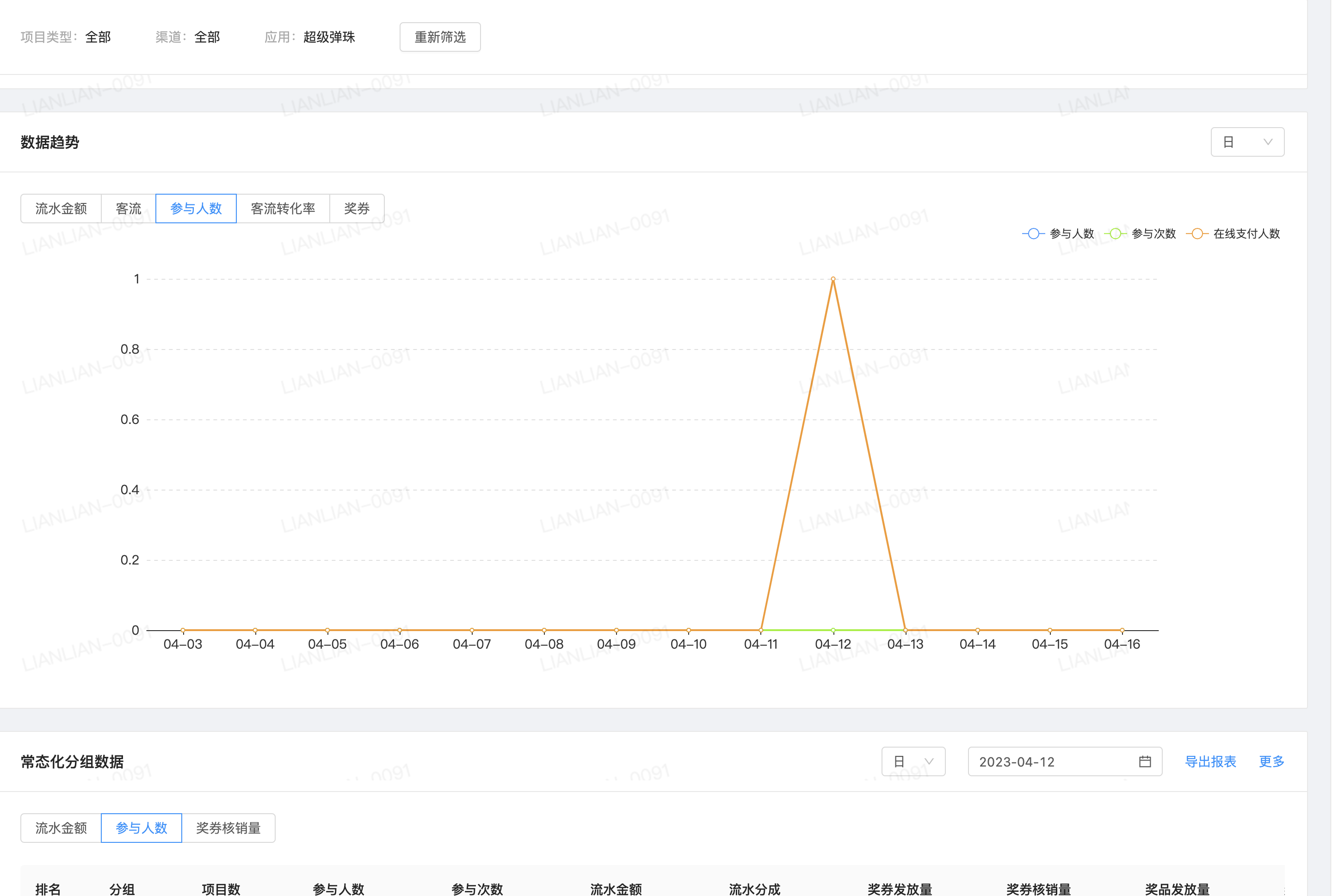Click the 项目数 column header
This screenshot has width=1332, height=896.
pos(221,889)
